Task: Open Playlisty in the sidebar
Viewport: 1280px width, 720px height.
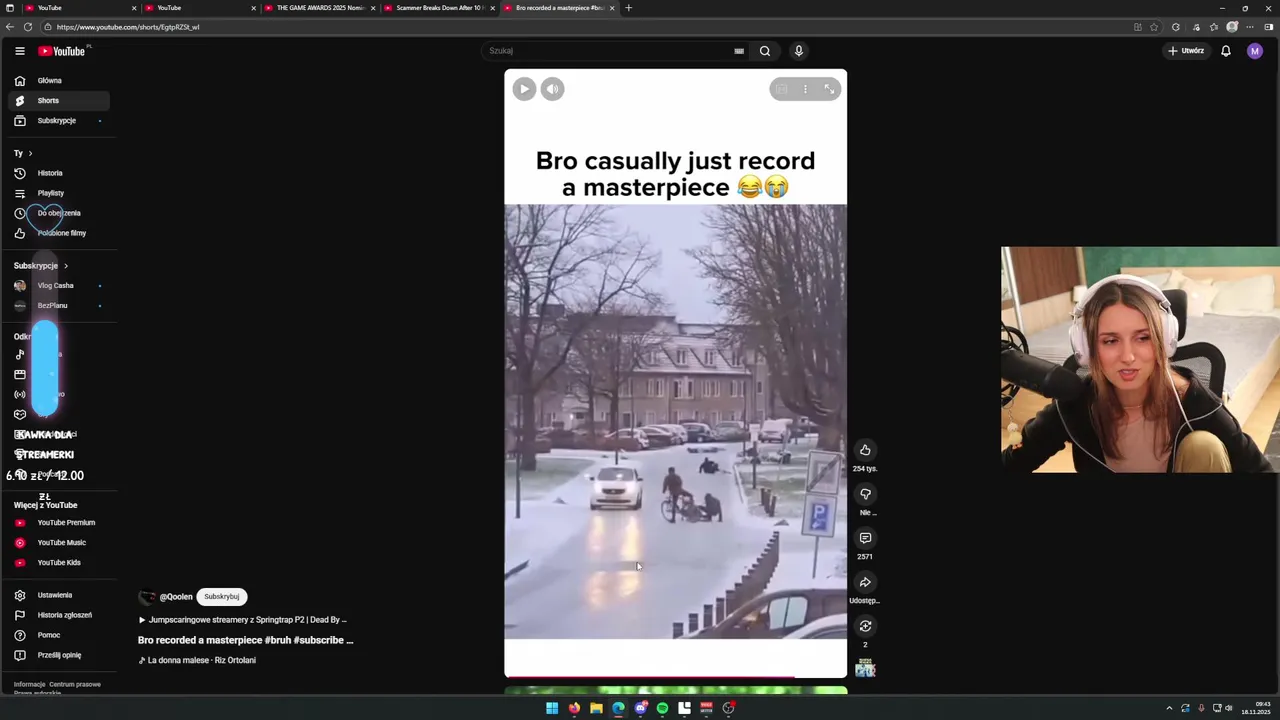Action: tap(59, 193)
